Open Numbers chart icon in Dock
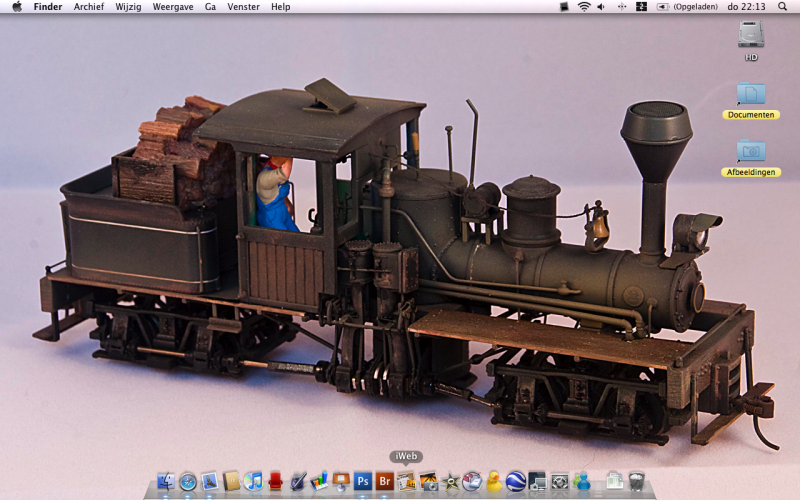This screenshot has width=800, height=500. pyautogui.click(x=319, y=481)
